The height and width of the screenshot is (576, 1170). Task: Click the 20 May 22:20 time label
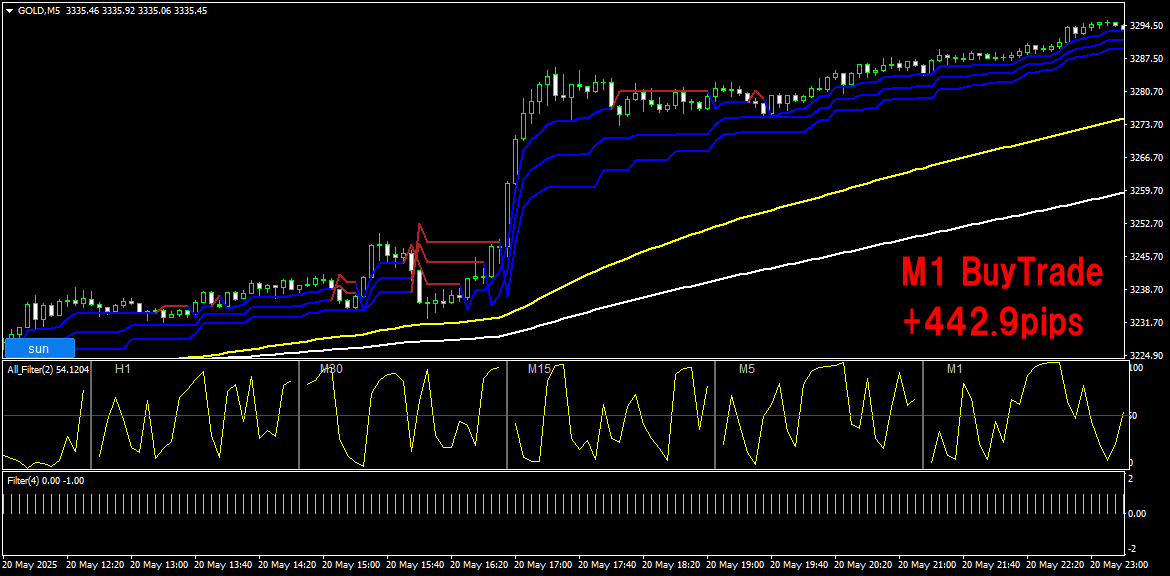click(x=1055, y=565)
